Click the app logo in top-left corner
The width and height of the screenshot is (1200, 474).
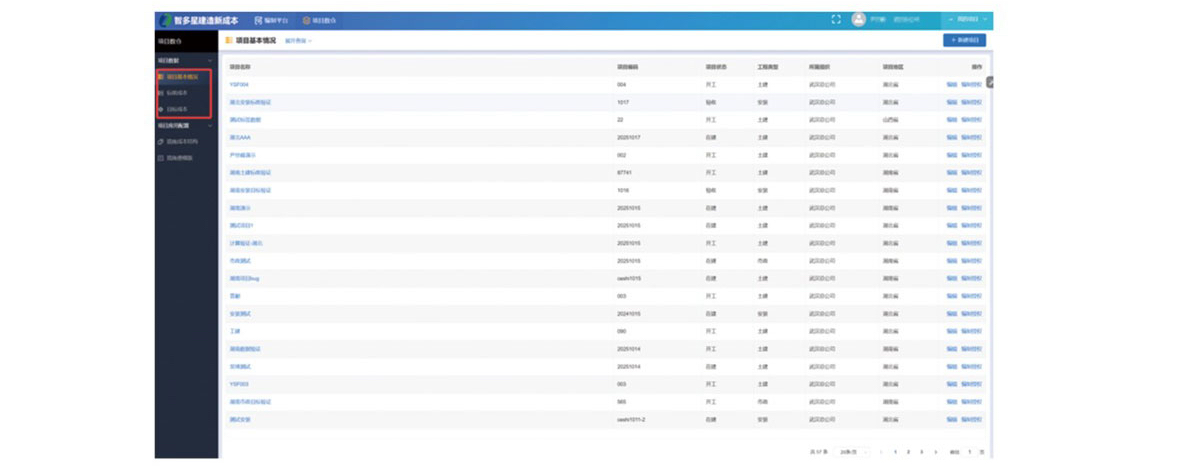tap(164, 20)
